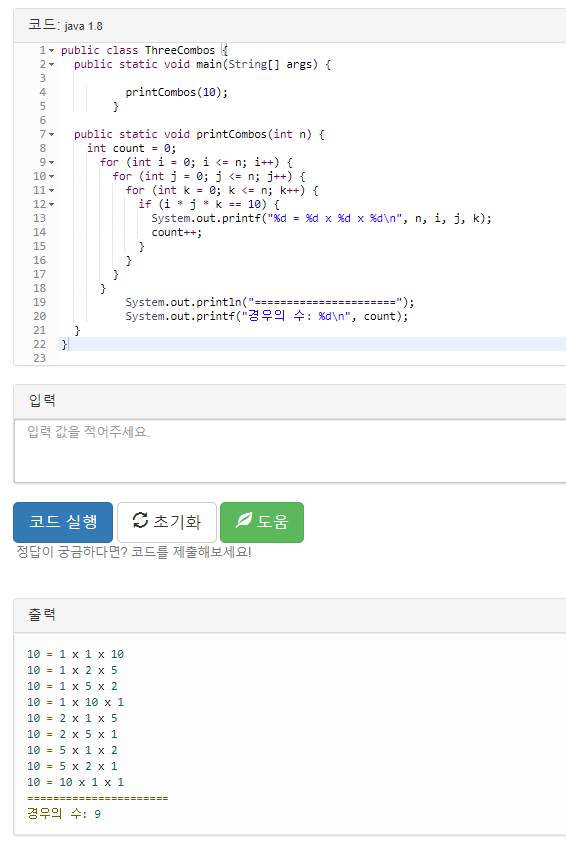Click the class name ThreeCombos
This screenshot has width=566, height=850.
[180, 50]
